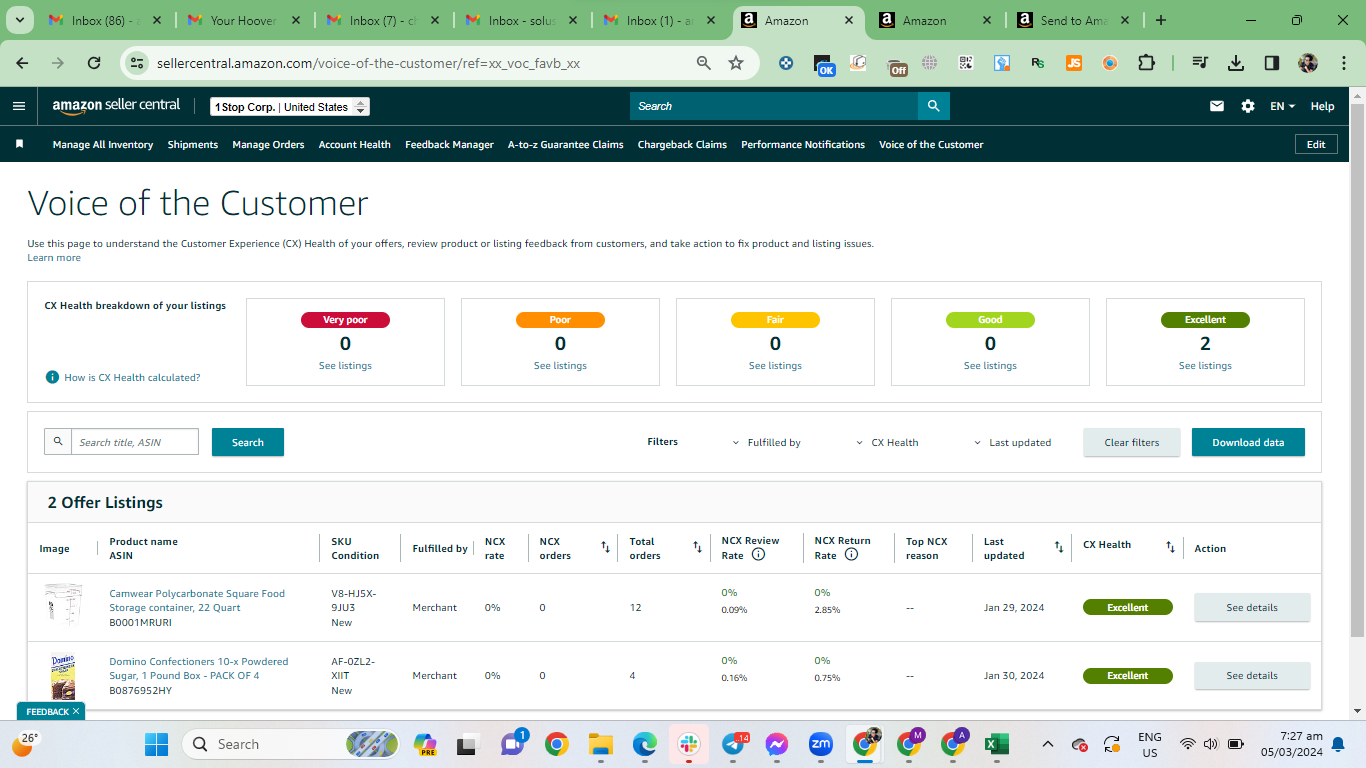1366x768 pixels.
Task: Click the Clear filters button
Action: click(1132, 442)
